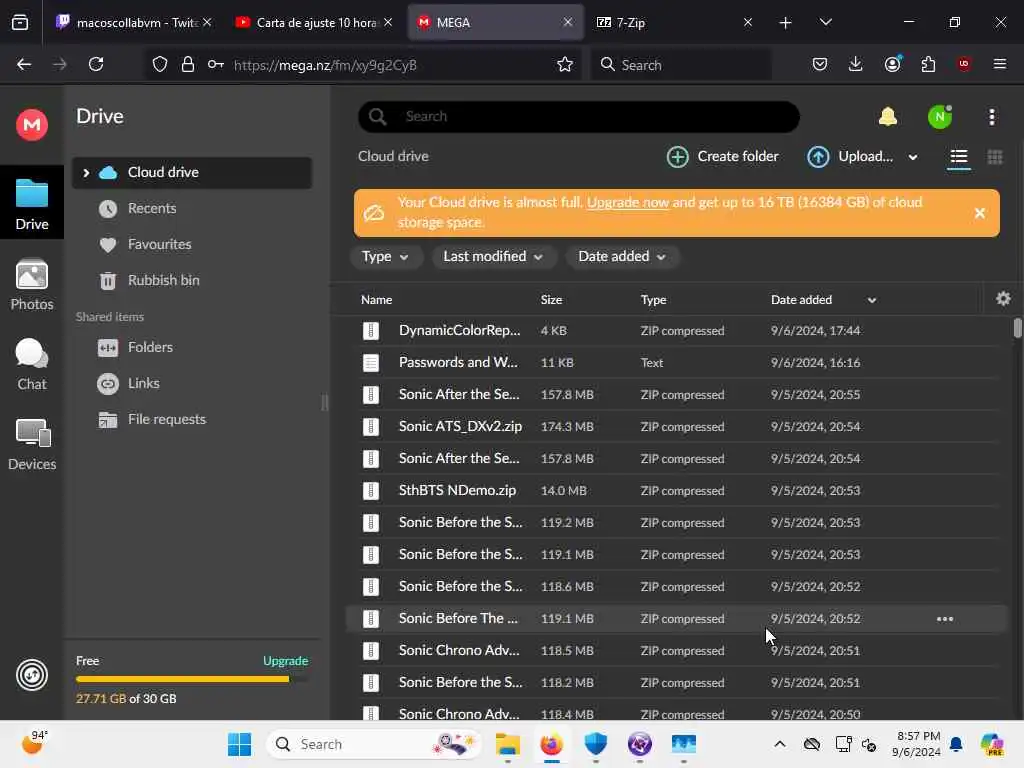Open the Last modified filter dropdown
The width and height of the screenshot is (1024, 768).
click(493, 257)
